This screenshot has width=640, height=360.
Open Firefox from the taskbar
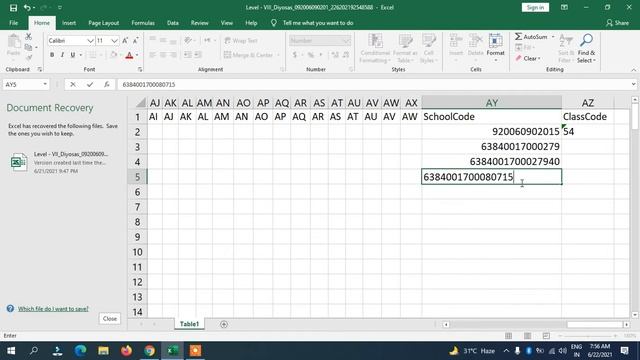127,351
